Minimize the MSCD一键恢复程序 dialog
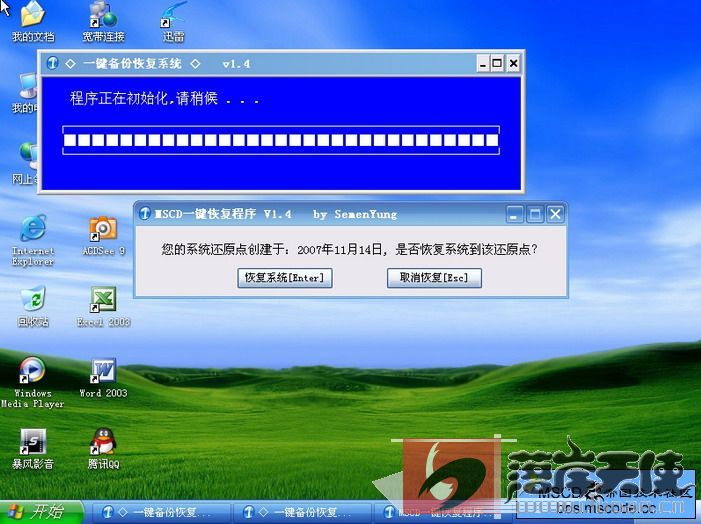Screen dimensions: 701x524 pyautogui.click(x=514, y=215)
